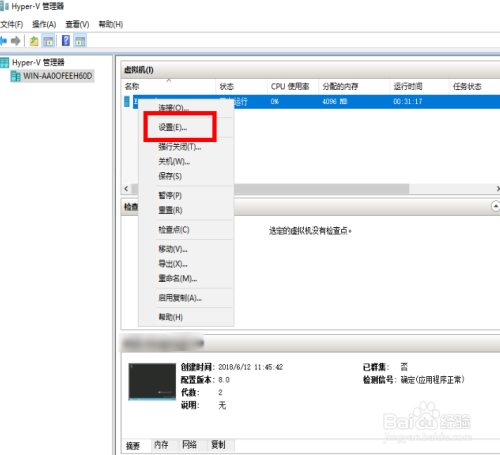Open the 帮助(H) menu in menu bar
The height and width of the screenshot is (455, 500).
111,24
